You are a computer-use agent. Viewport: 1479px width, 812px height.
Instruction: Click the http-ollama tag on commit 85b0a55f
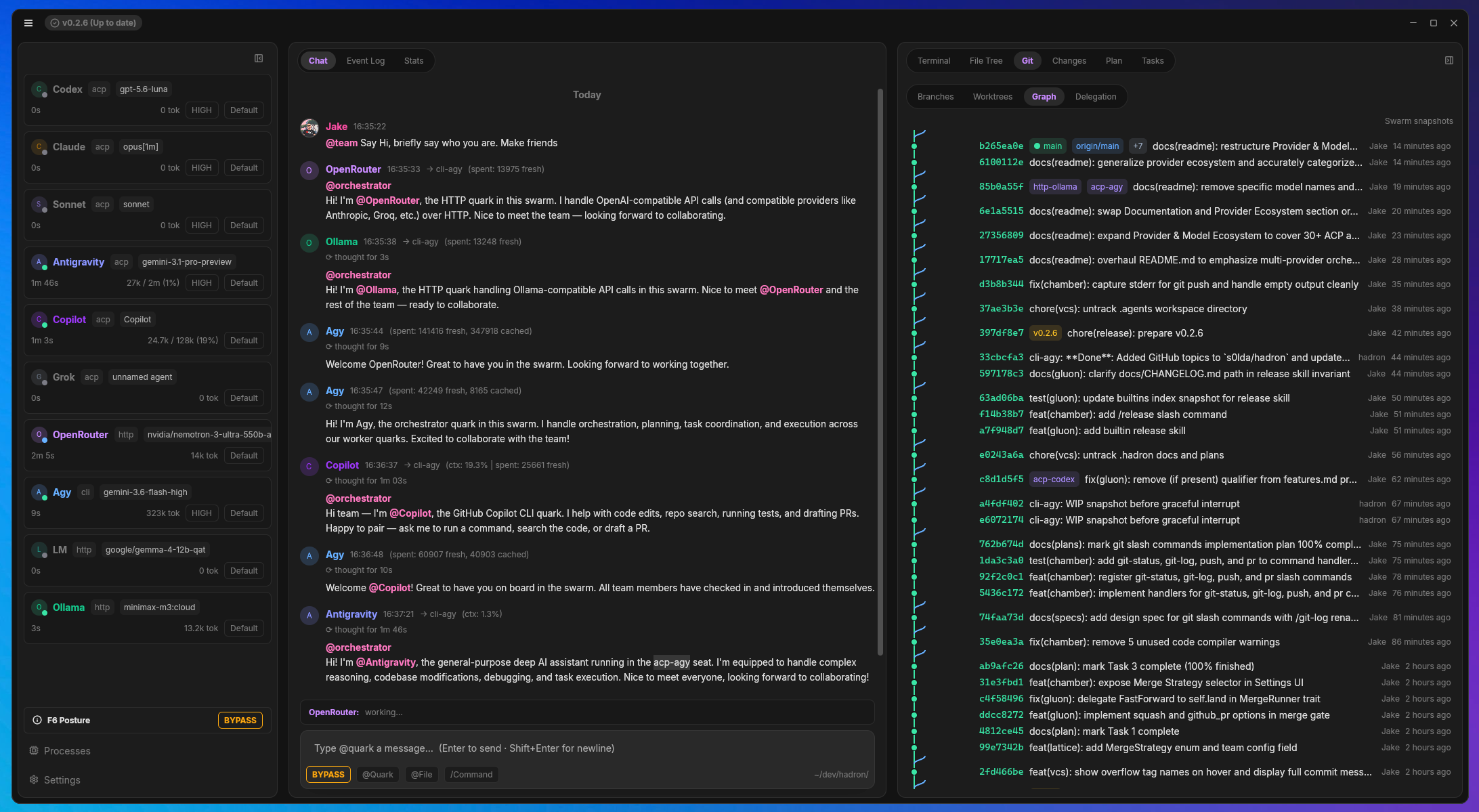(x=1055, y=187)
